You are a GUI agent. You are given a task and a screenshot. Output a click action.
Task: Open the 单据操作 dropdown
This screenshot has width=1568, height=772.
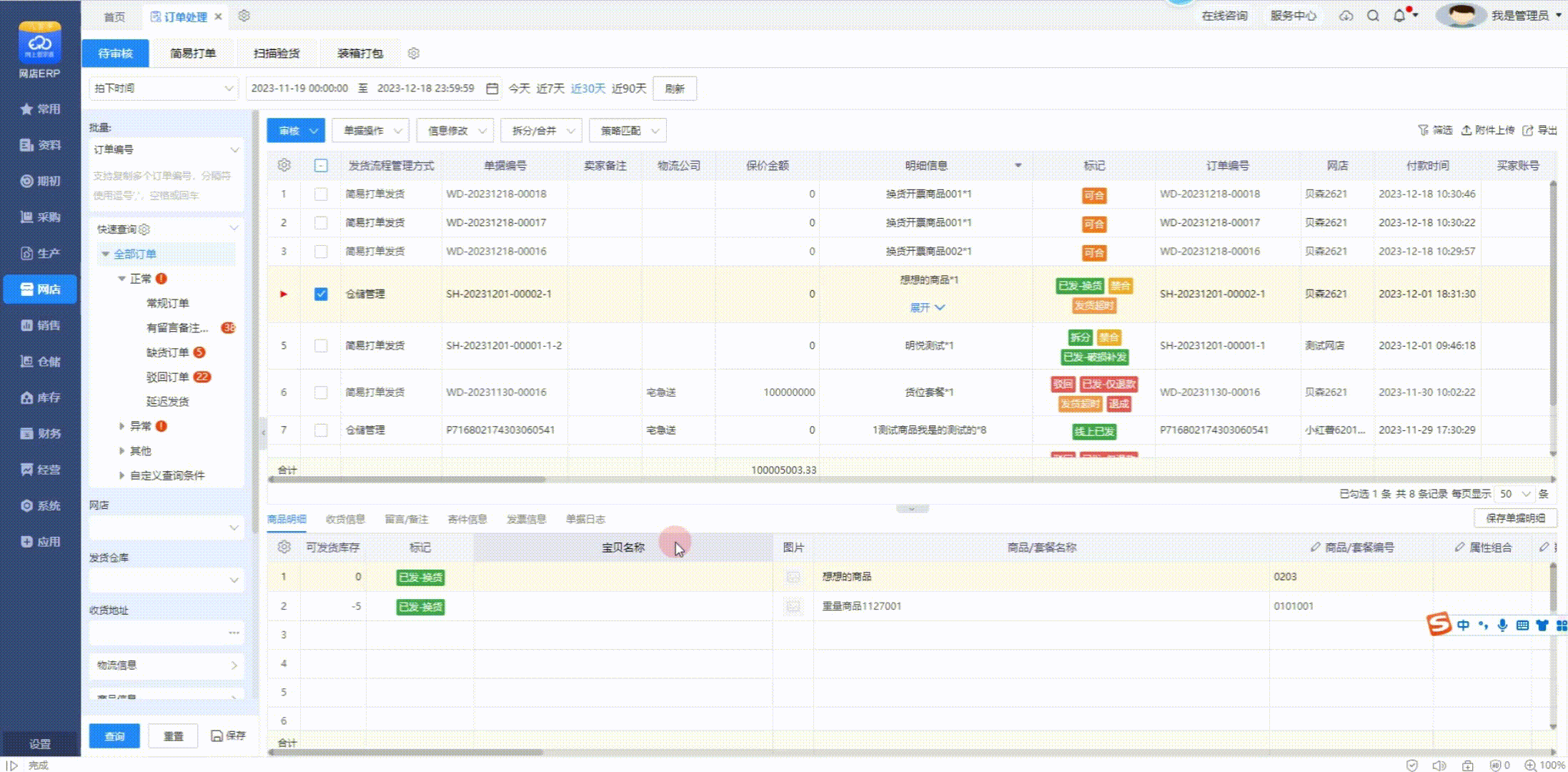[x=370, y=131]
